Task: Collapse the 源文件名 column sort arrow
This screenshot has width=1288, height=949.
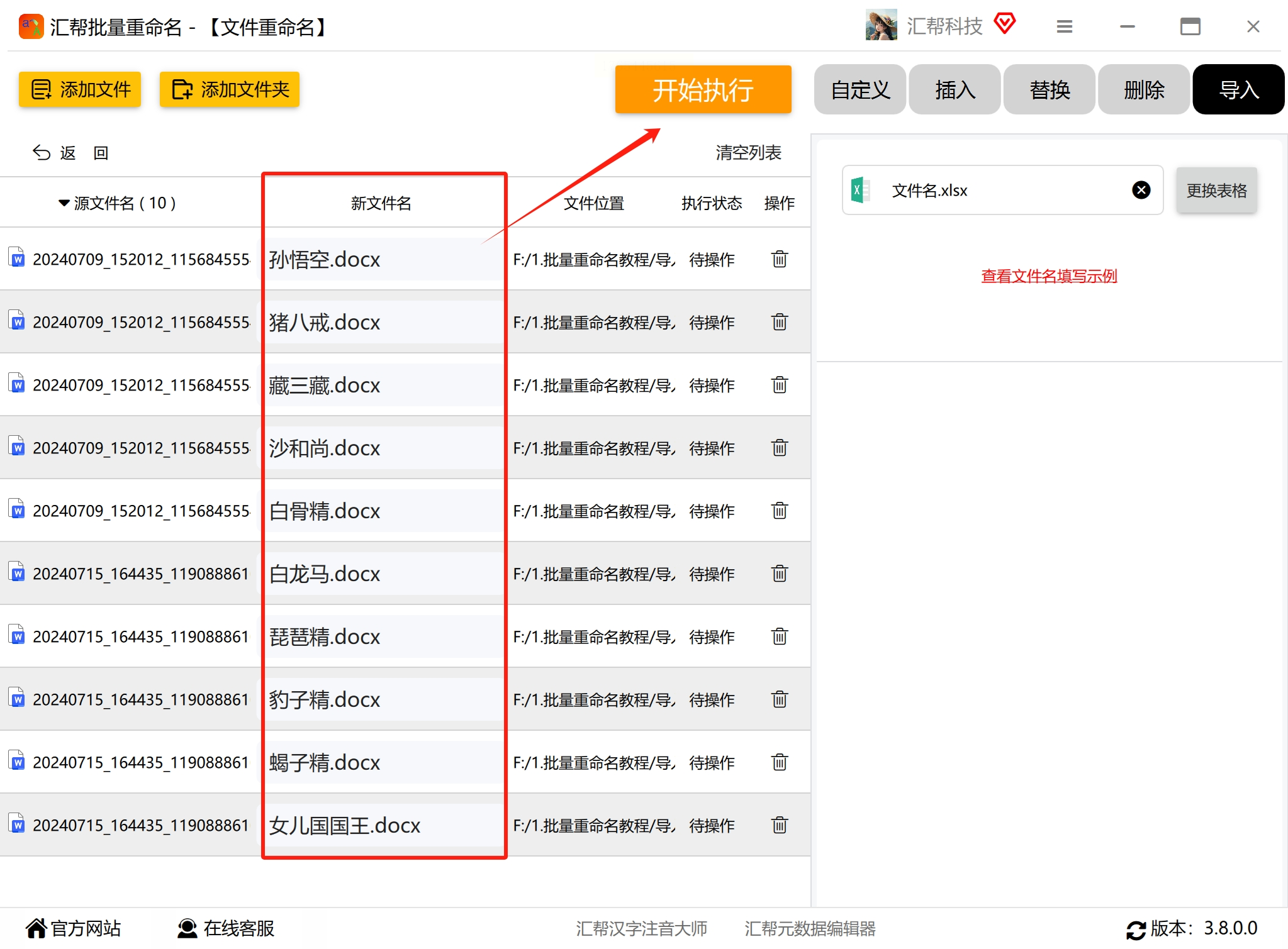Action: click(64, 203)
